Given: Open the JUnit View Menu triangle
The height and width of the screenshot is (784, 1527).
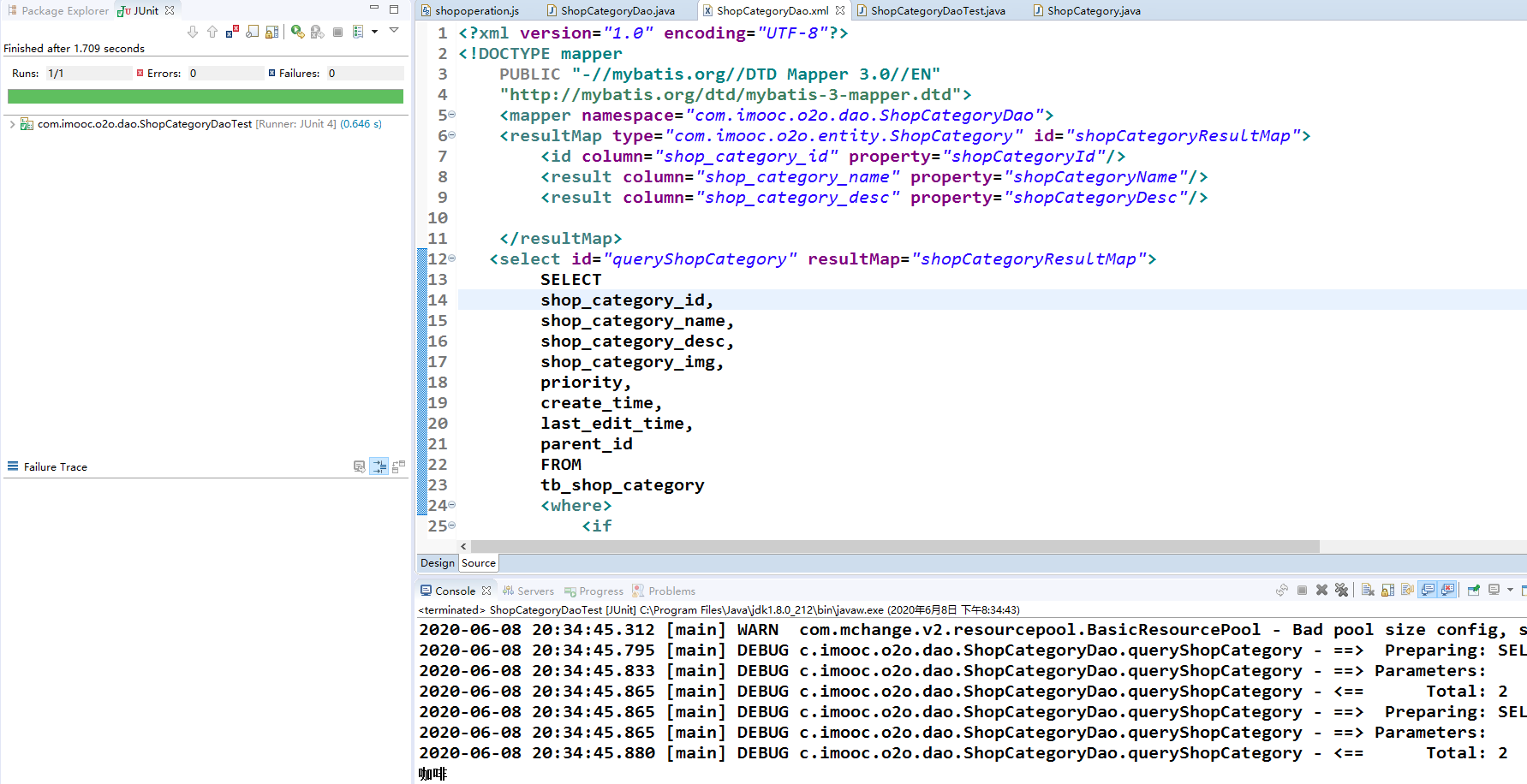Looking at the screenshot, I should 394,31.
